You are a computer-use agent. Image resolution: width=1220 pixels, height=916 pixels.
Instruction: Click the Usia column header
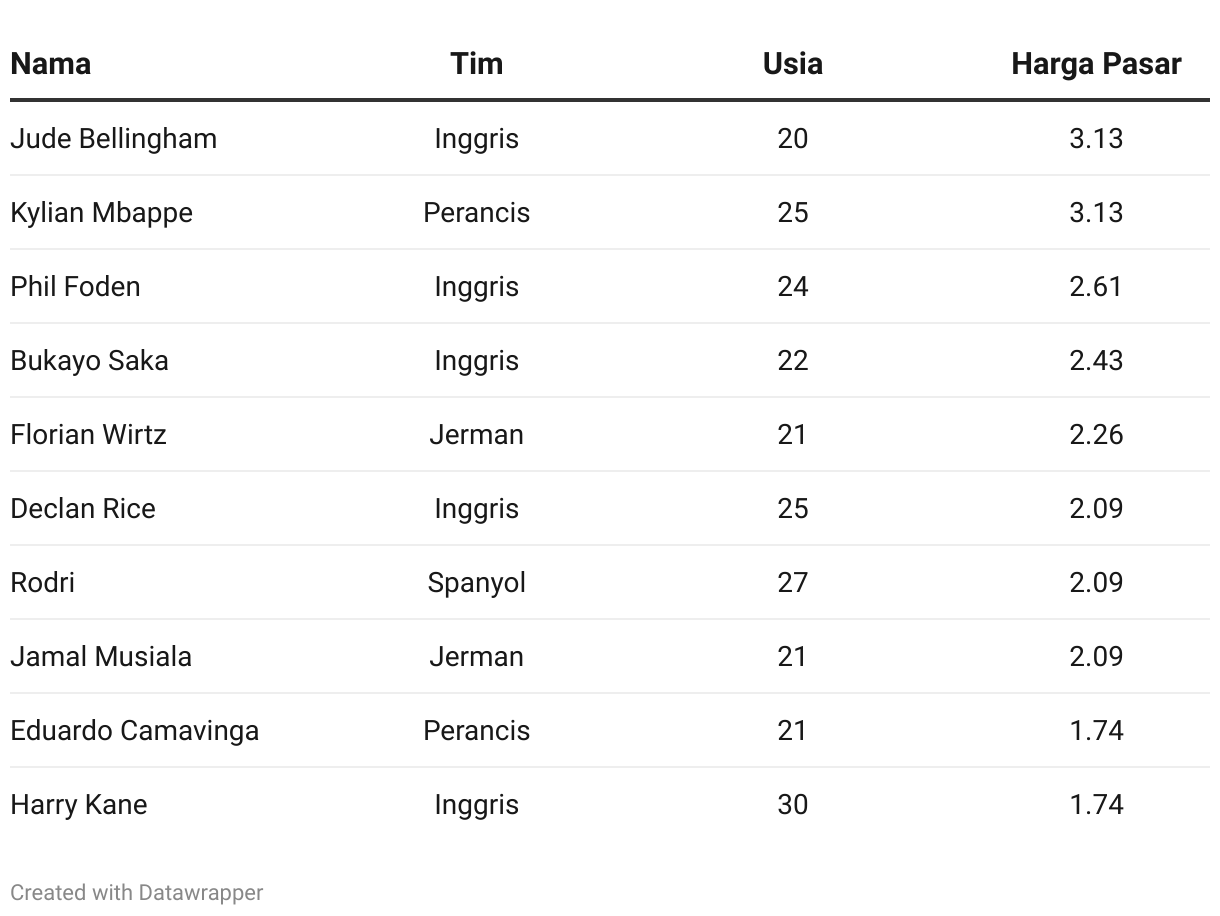[x=792, y=64]
